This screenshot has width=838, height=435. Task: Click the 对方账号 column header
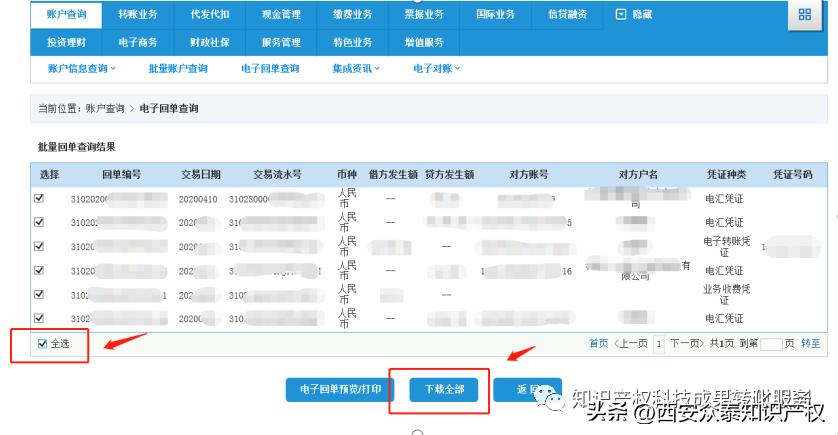point(529,174)
